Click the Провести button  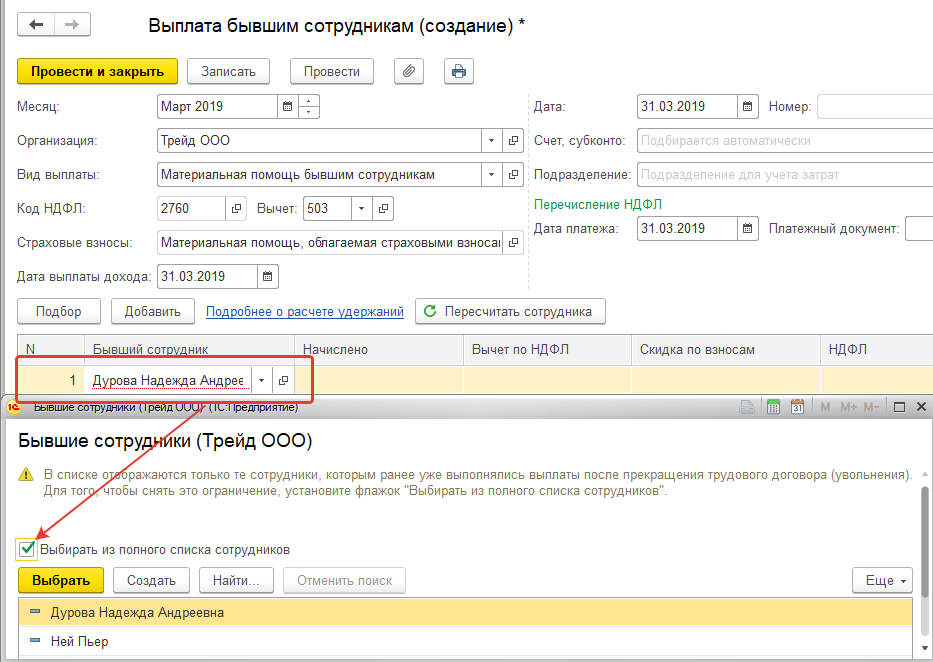pos(331,71)
